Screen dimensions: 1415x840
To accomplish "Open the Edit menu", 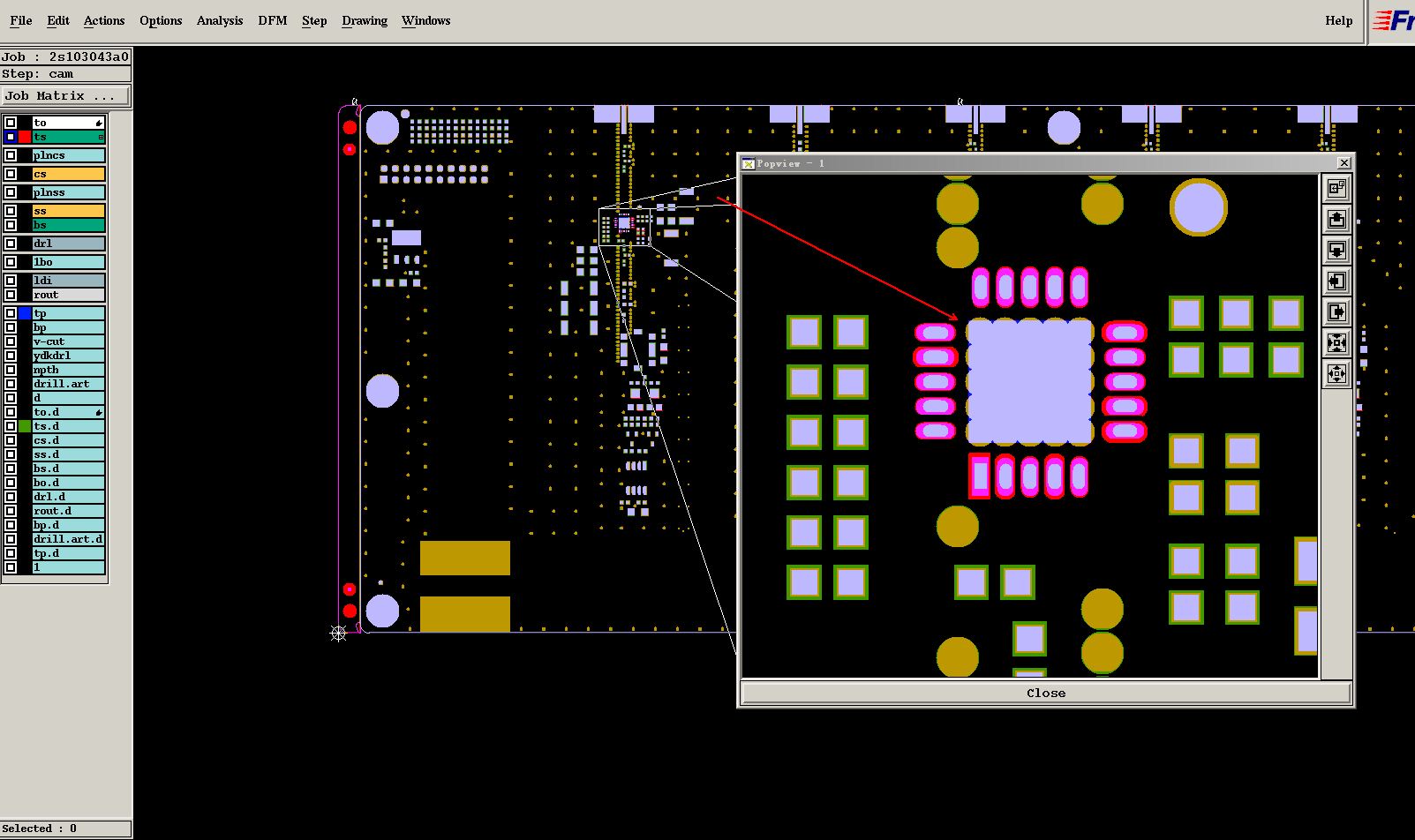I will [x=58, y=20].
